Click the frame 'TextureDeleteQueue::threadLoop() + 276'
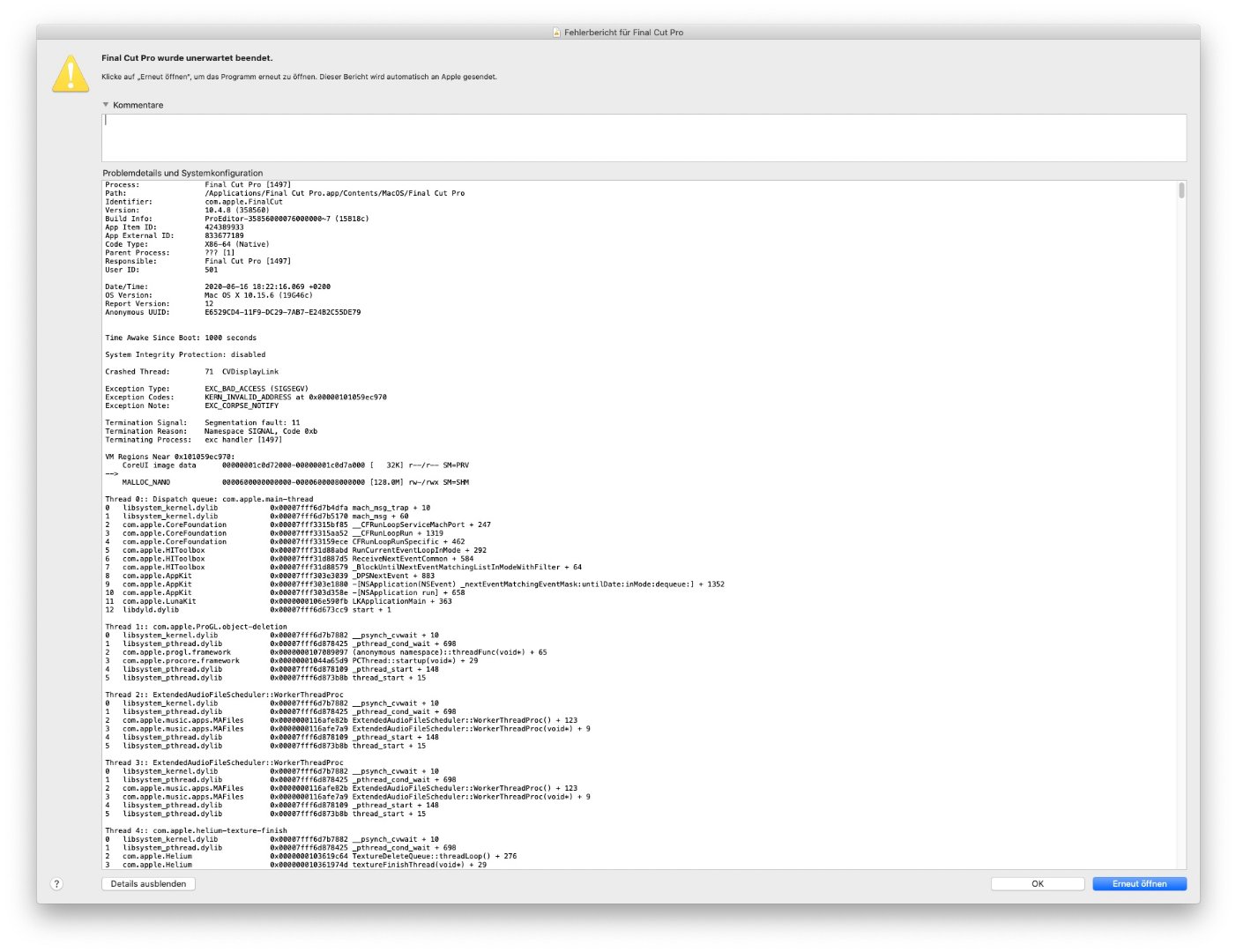This screenshot has width=1236, height=952. point(435,856)
